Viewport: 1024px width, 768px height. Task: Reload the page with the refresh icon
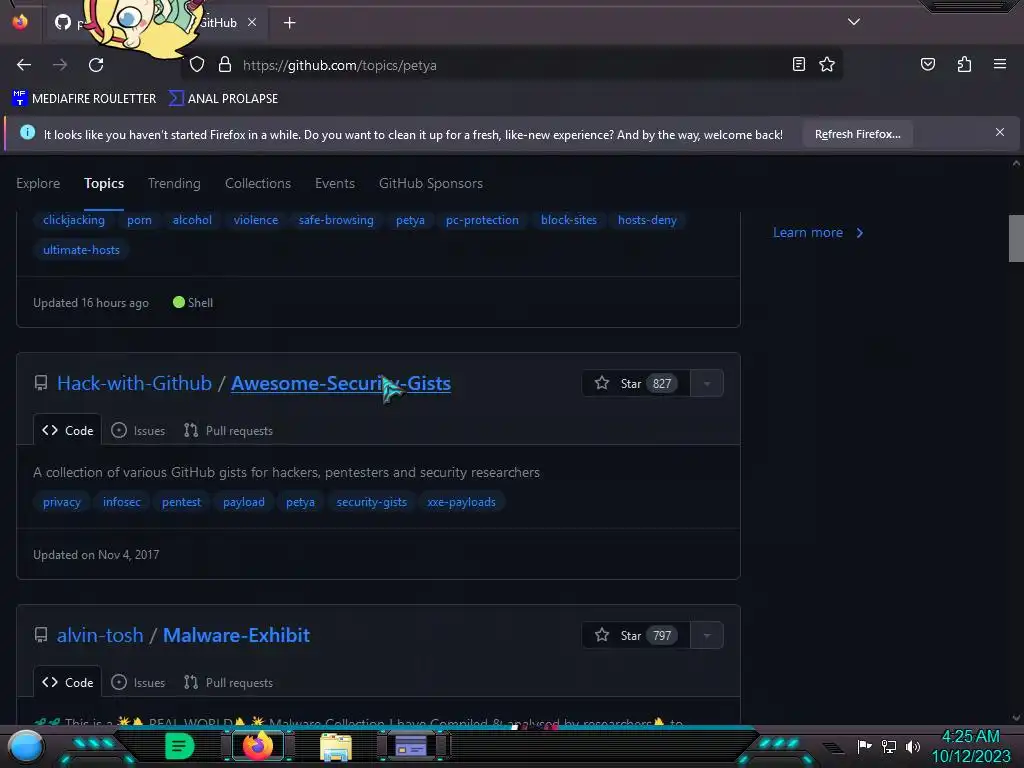click(x=96, y=65)
